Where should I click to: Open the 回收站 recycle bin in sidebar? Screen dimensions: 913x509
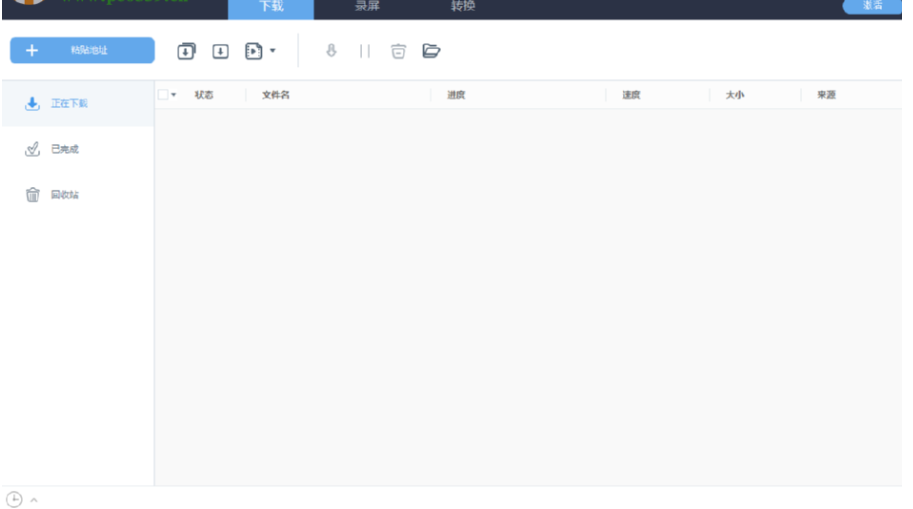coord(64,195)
